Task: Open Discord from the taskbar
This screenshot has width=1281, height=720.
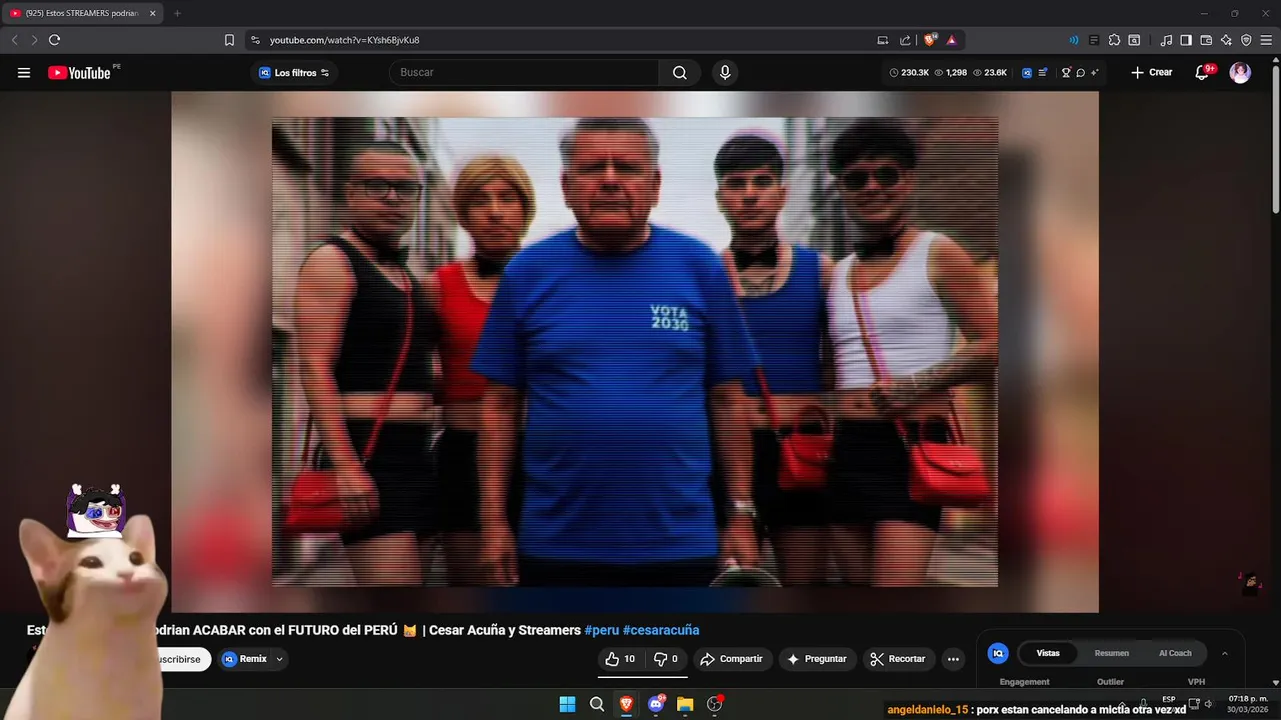Action: pos(656,704)
